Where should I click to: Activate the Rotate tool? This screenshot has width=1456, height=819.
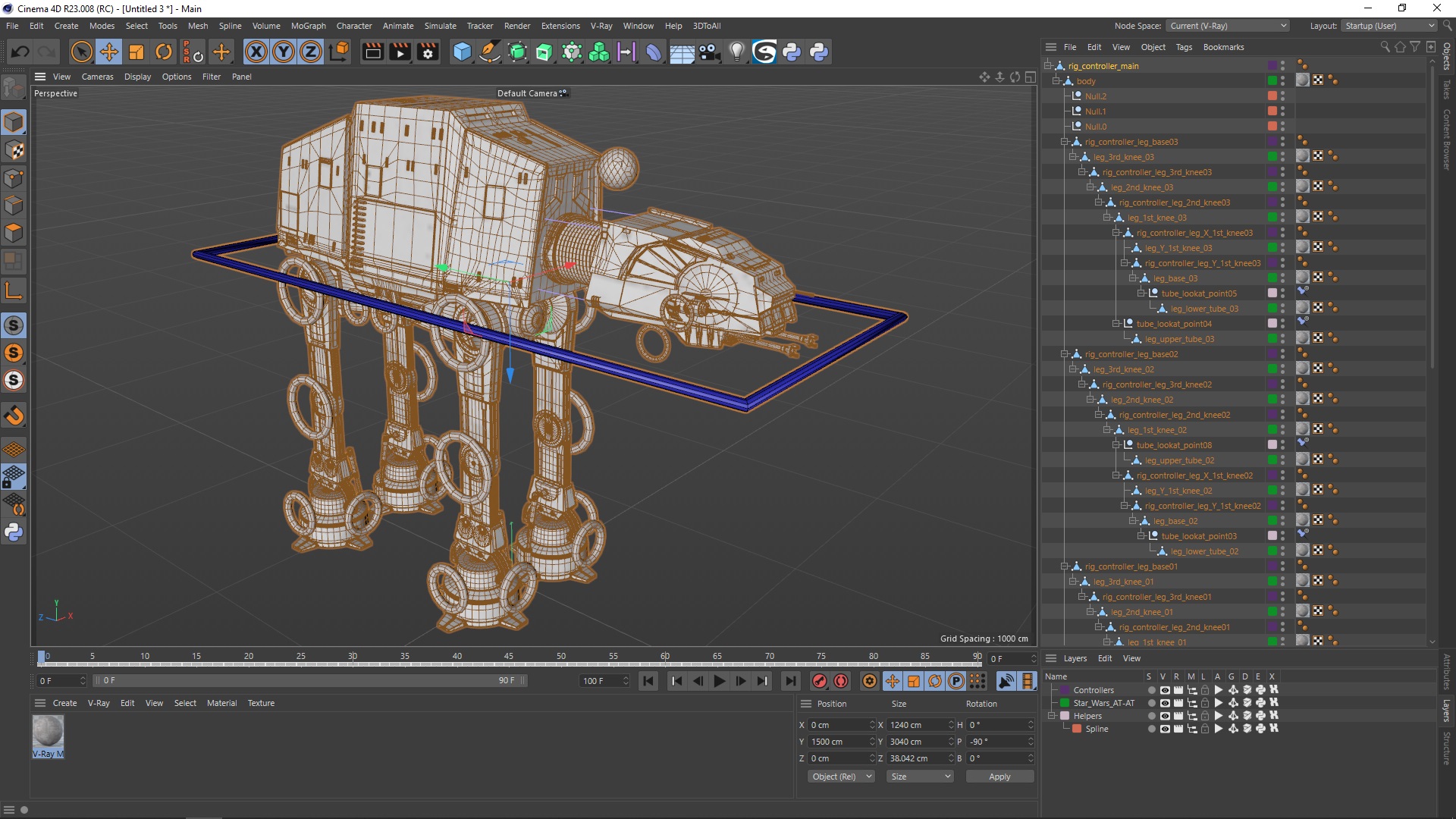[164, 52]
